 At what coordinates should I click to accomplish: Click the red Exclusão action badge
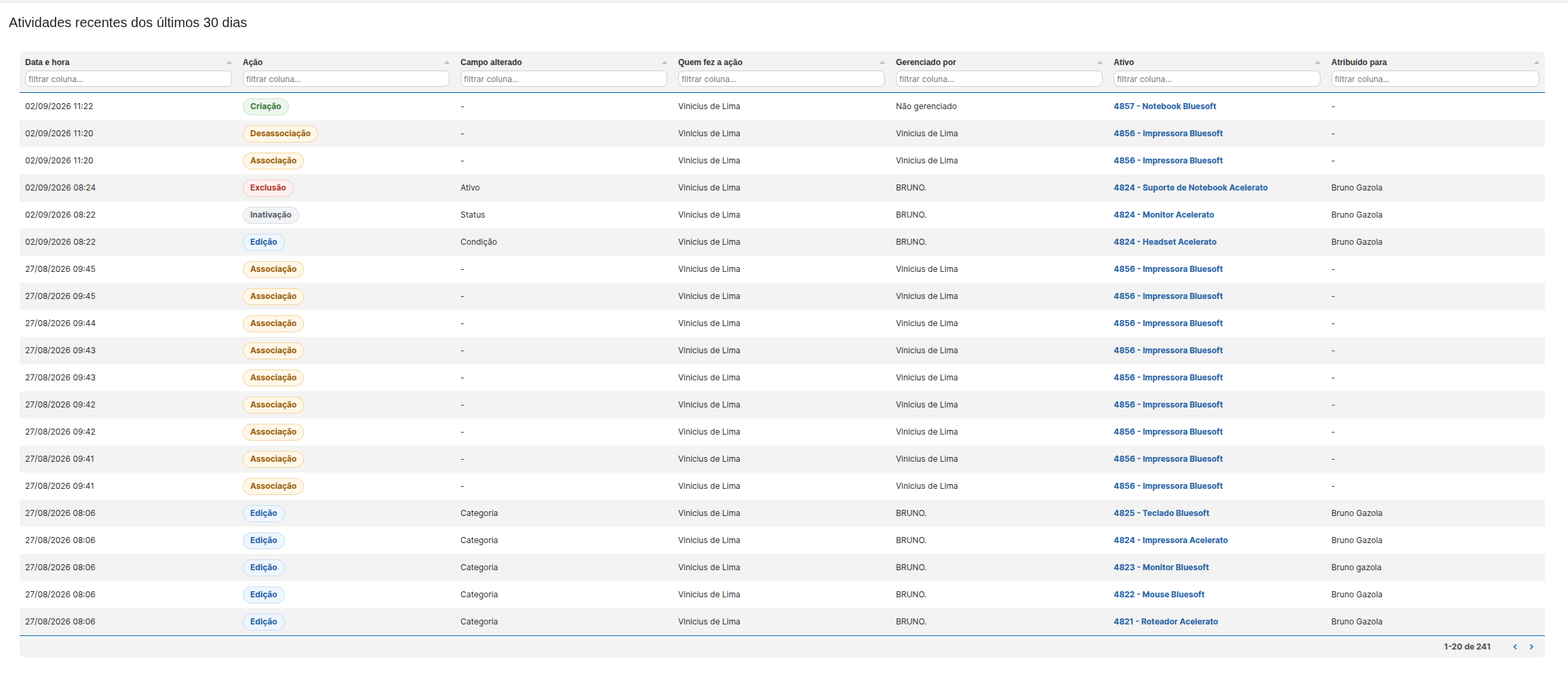(268, 188)
